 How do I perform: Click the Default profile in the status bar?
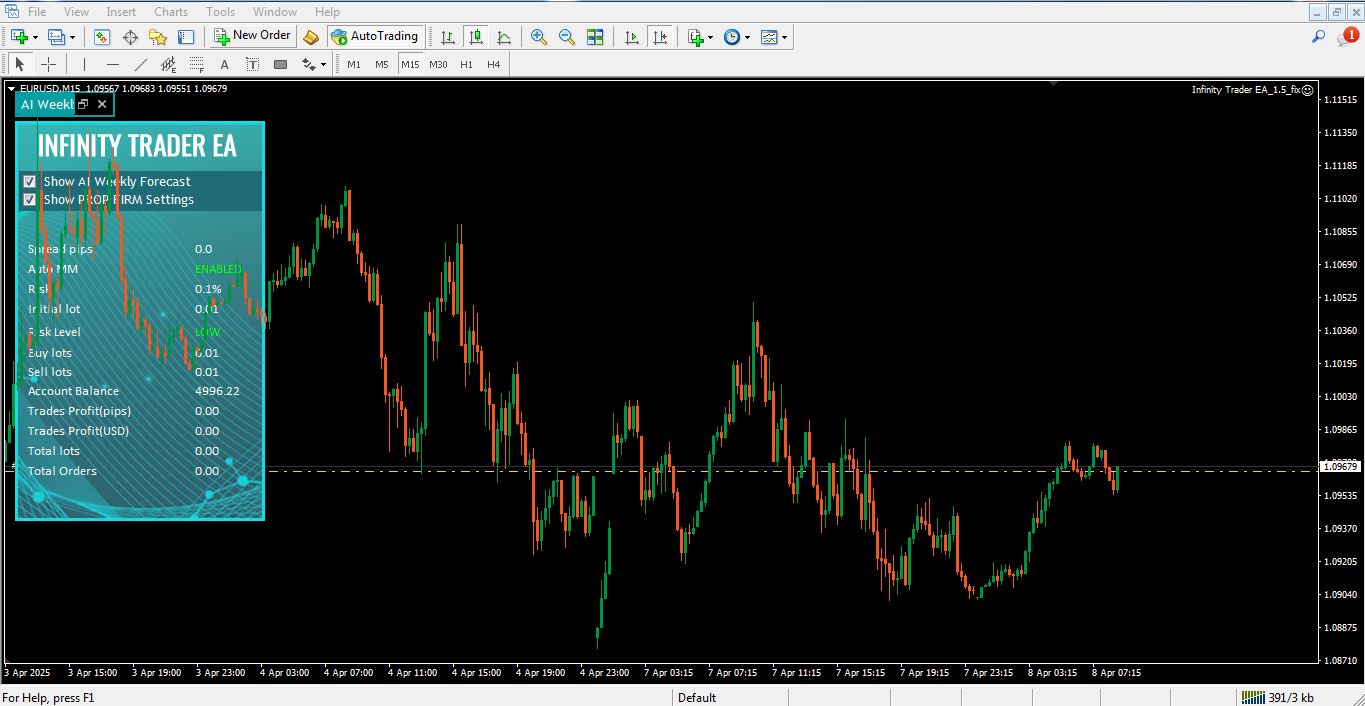[x=696, y=697]
